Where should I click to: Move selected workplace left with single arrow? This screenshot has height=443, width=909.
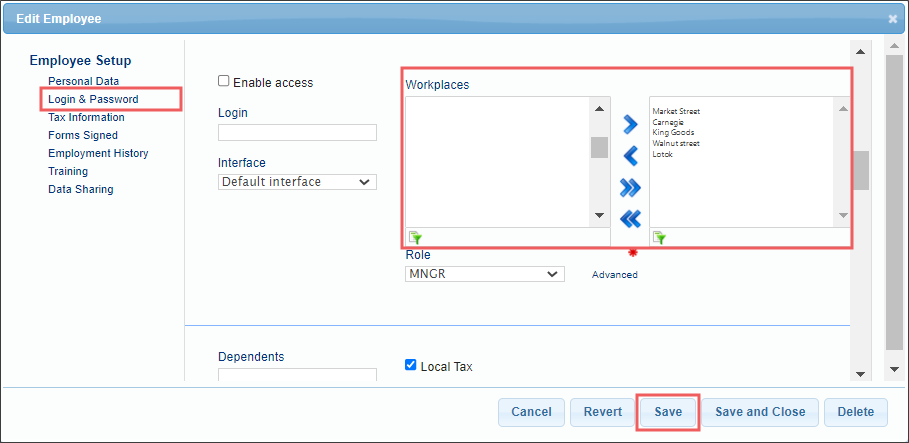tap(630, 155)
